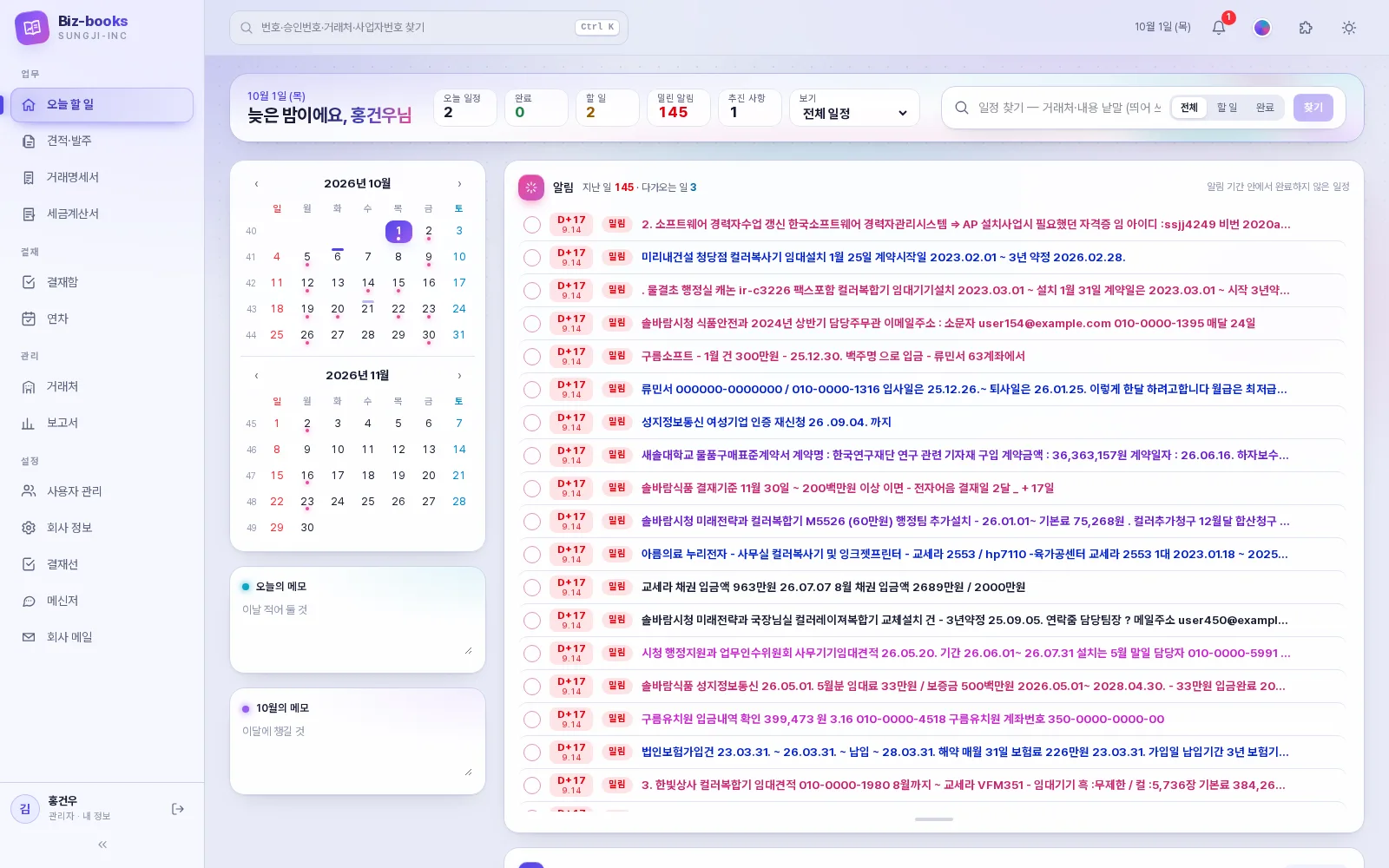Open 사용자 관리 in the sidebar
Viewport: 1389px width, 868px height.
click(102, 491)
